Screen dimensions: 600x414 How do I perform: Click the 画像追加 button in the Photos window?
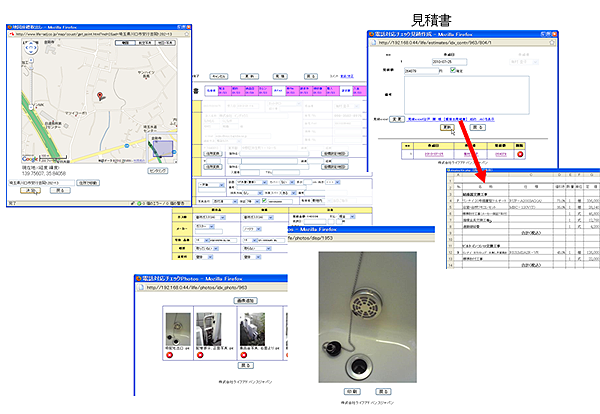pos(246,301)
